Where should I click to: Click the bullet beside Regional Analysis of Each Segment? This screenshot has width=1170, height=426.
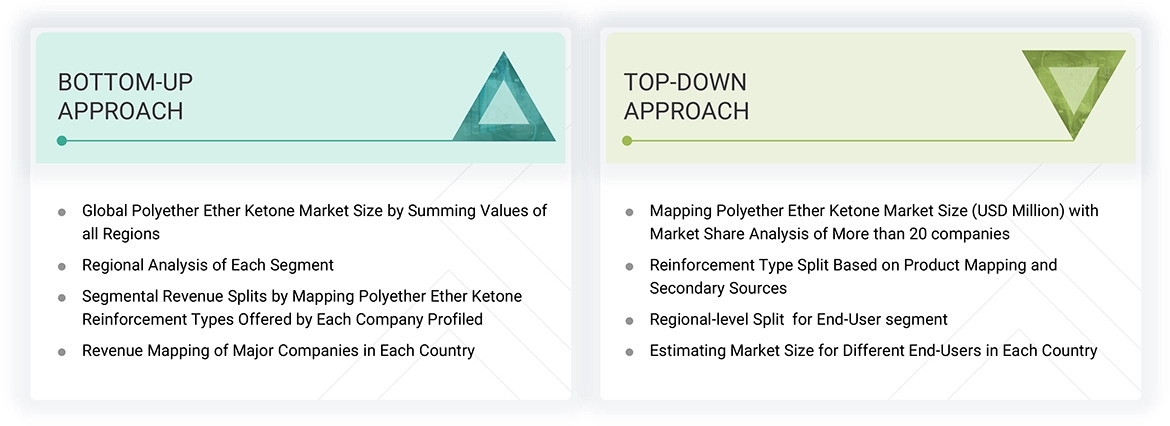pos(62,266)
